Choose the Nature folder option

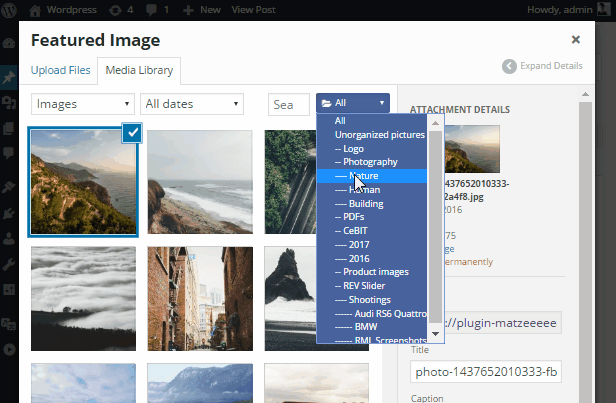(x=372, y=176)
